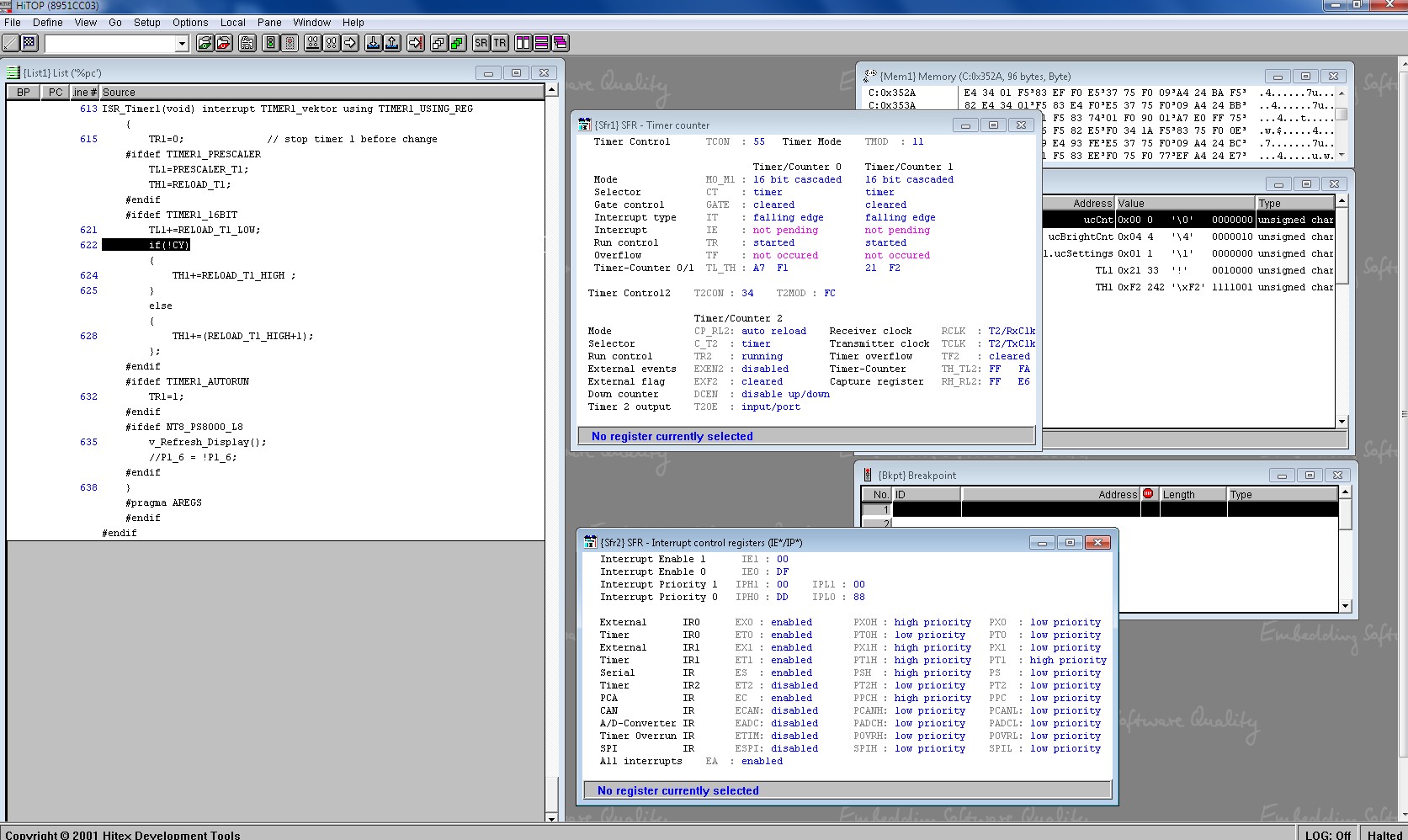1408x840 pixels.
Task: Click the green open-folder toolbar icon
Action: (205, 43)
